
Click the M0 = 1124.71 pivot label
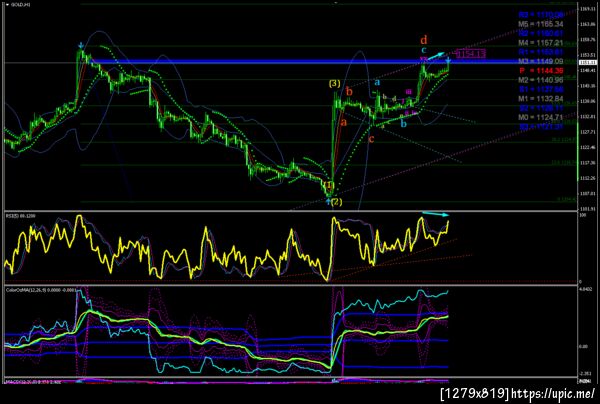pos(541,117)
